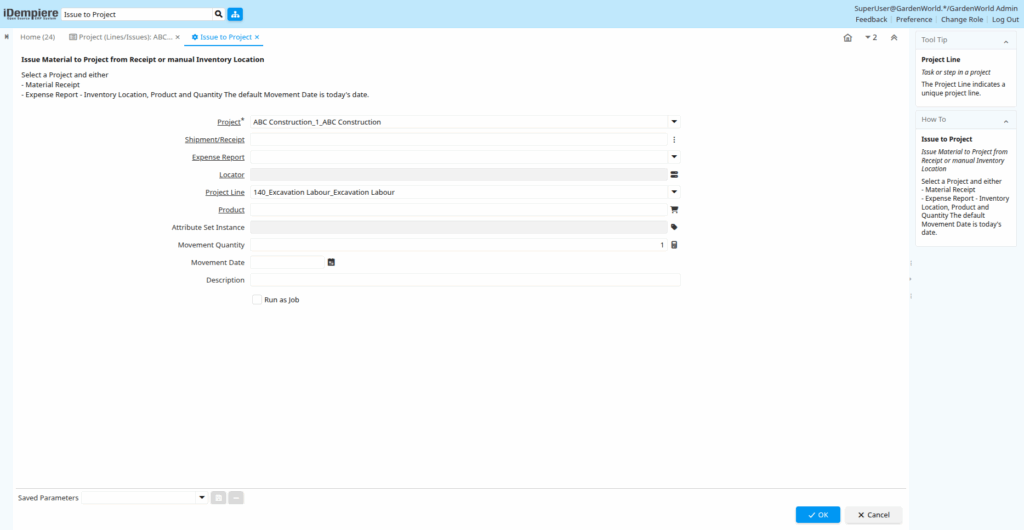The image size is (1024, 530).
Task: Enable the Run as Job checkbox
Action: pyautogui.click(x=257, y=300)
